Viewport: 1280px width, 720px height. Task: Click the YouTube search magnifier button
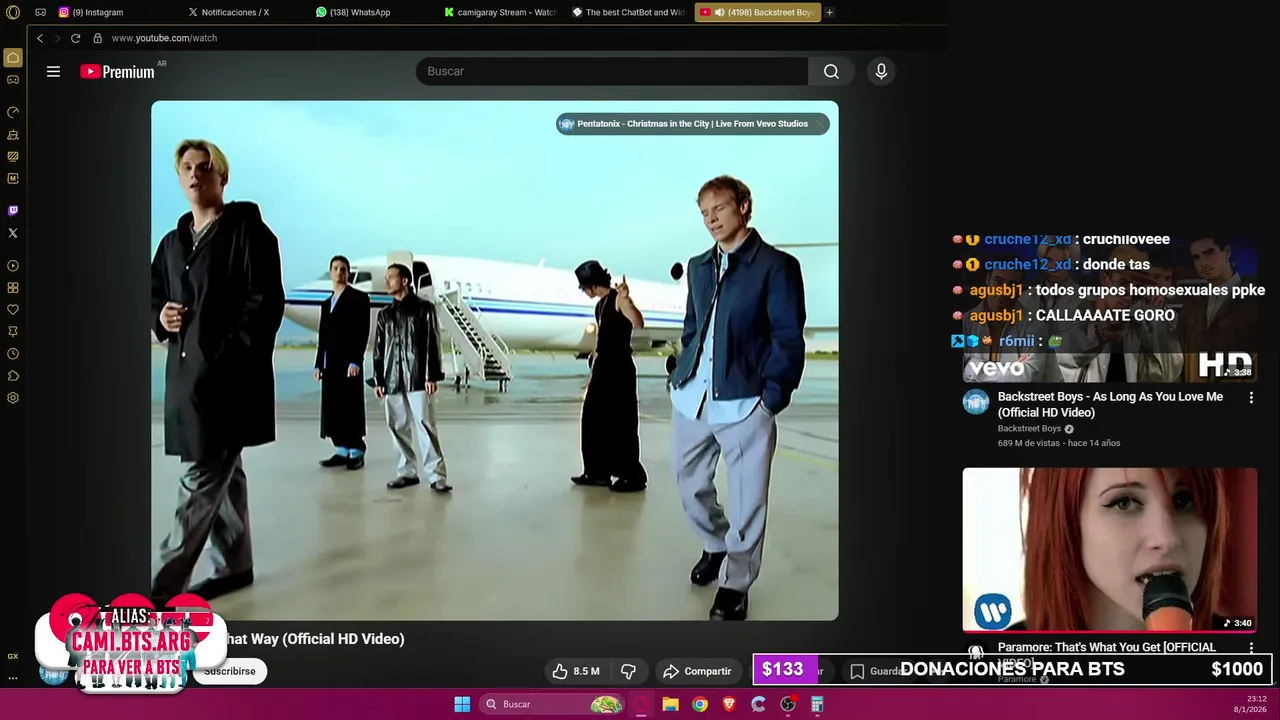[831, 71]
